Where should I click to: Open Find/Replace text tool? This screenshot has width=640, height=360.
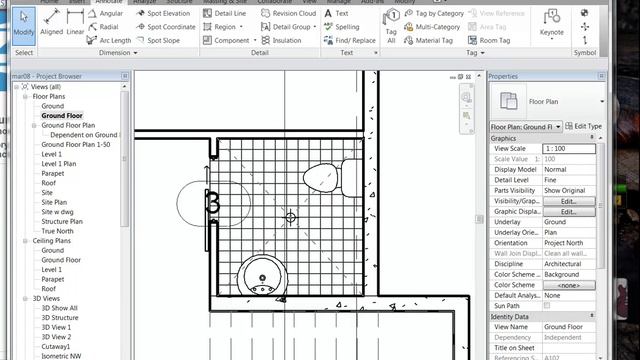[350, 40]
